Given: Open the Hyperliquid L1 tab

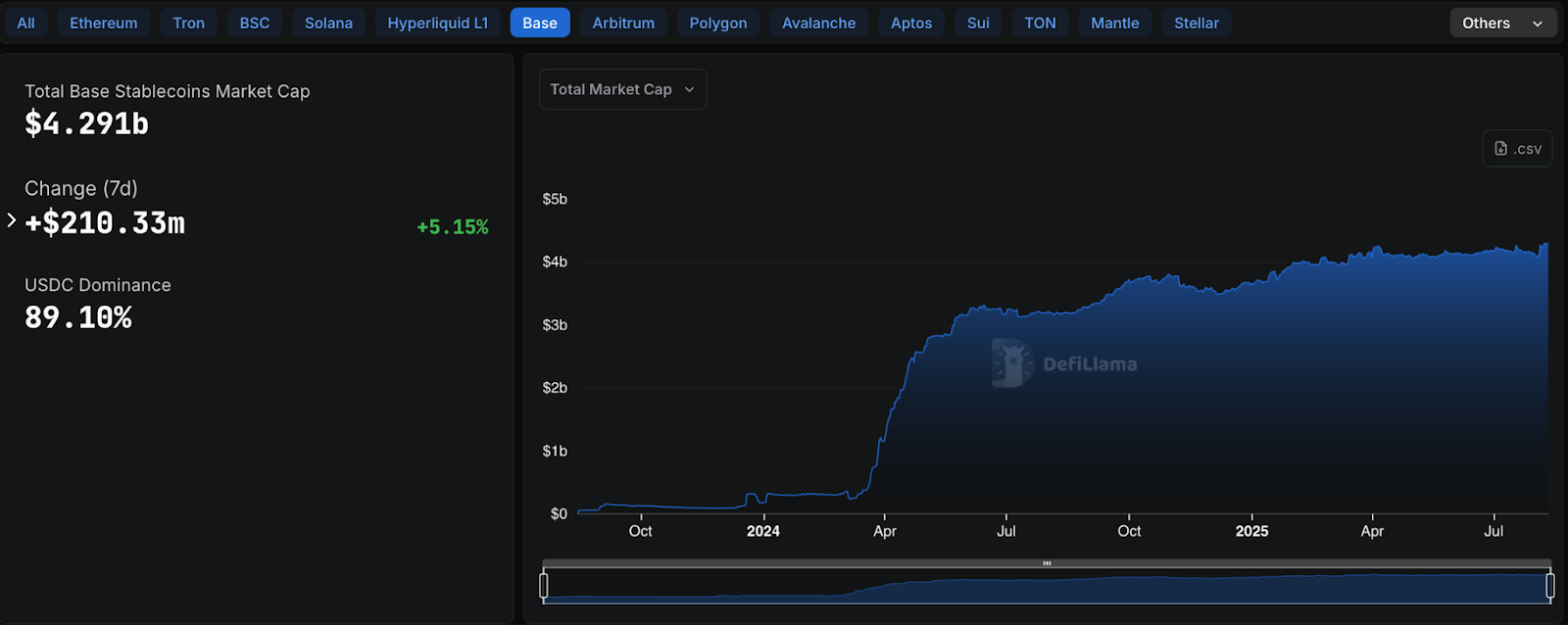Looking at the screenshot, I should tap(438, 23).
